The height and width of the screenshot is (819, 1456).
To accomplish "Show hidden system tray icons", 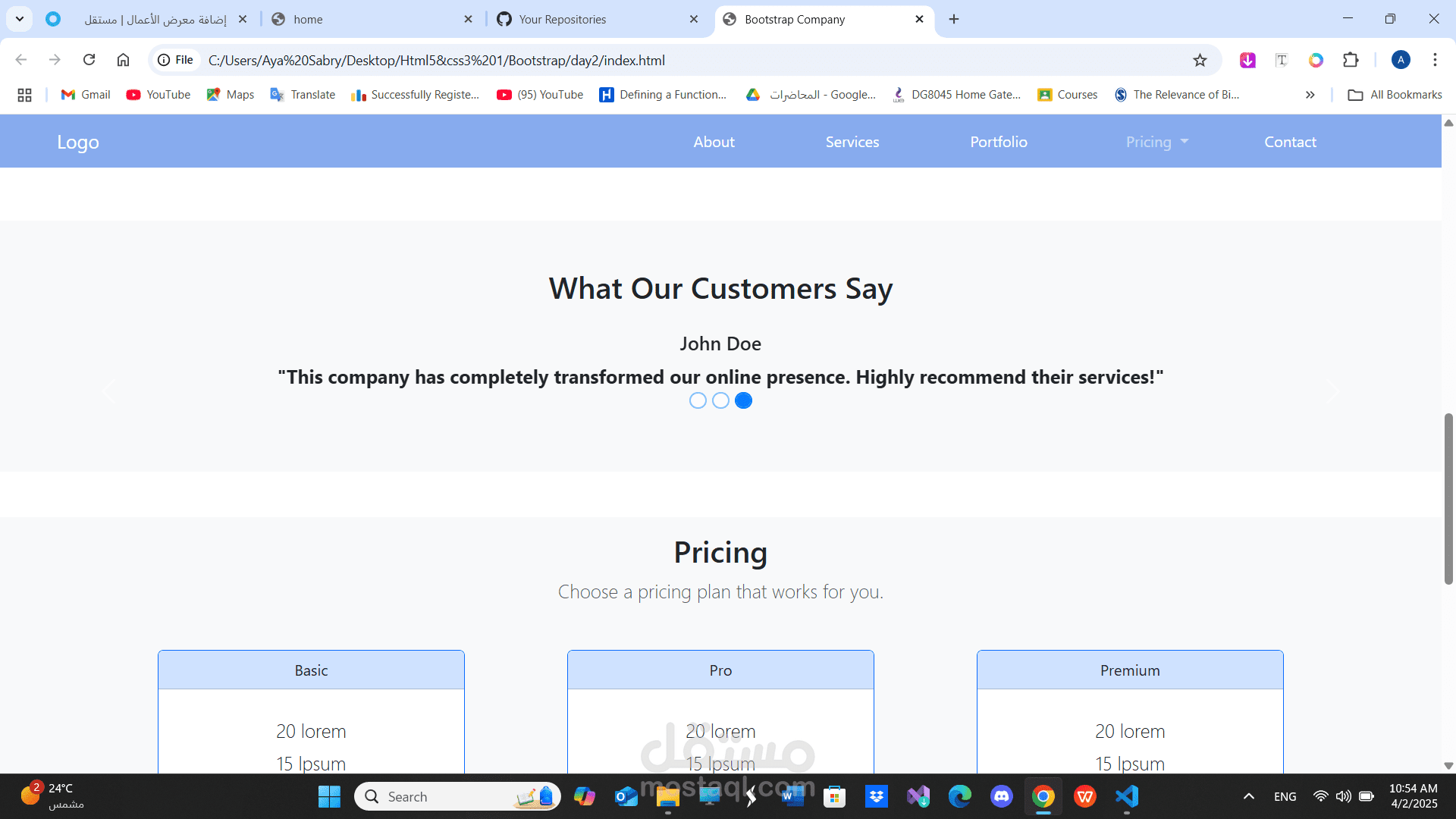I will [x=1249, y=796].
